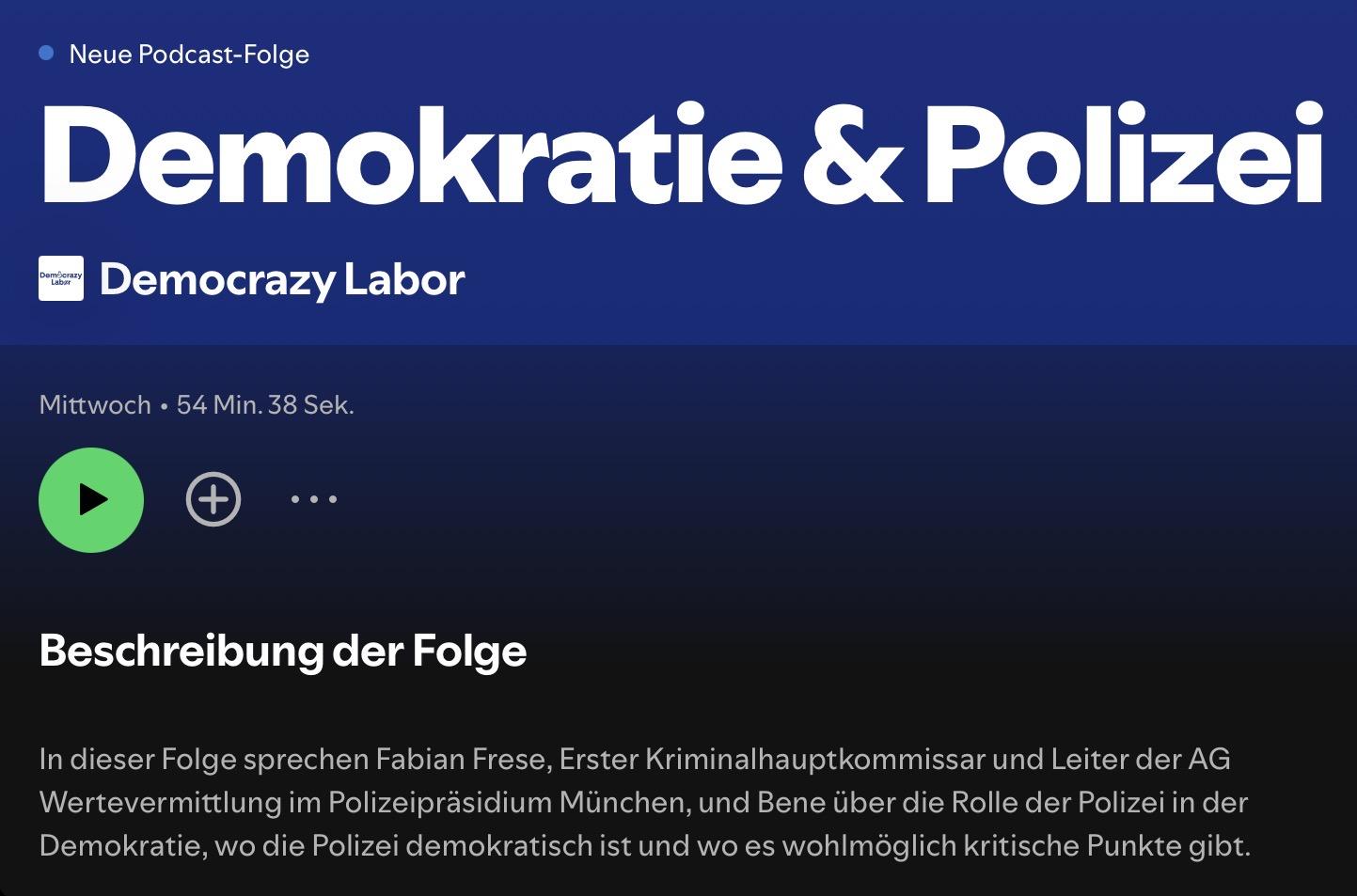
Task: Click the Democrazy Labor logo thumbnail
Action: pos(61,278)
